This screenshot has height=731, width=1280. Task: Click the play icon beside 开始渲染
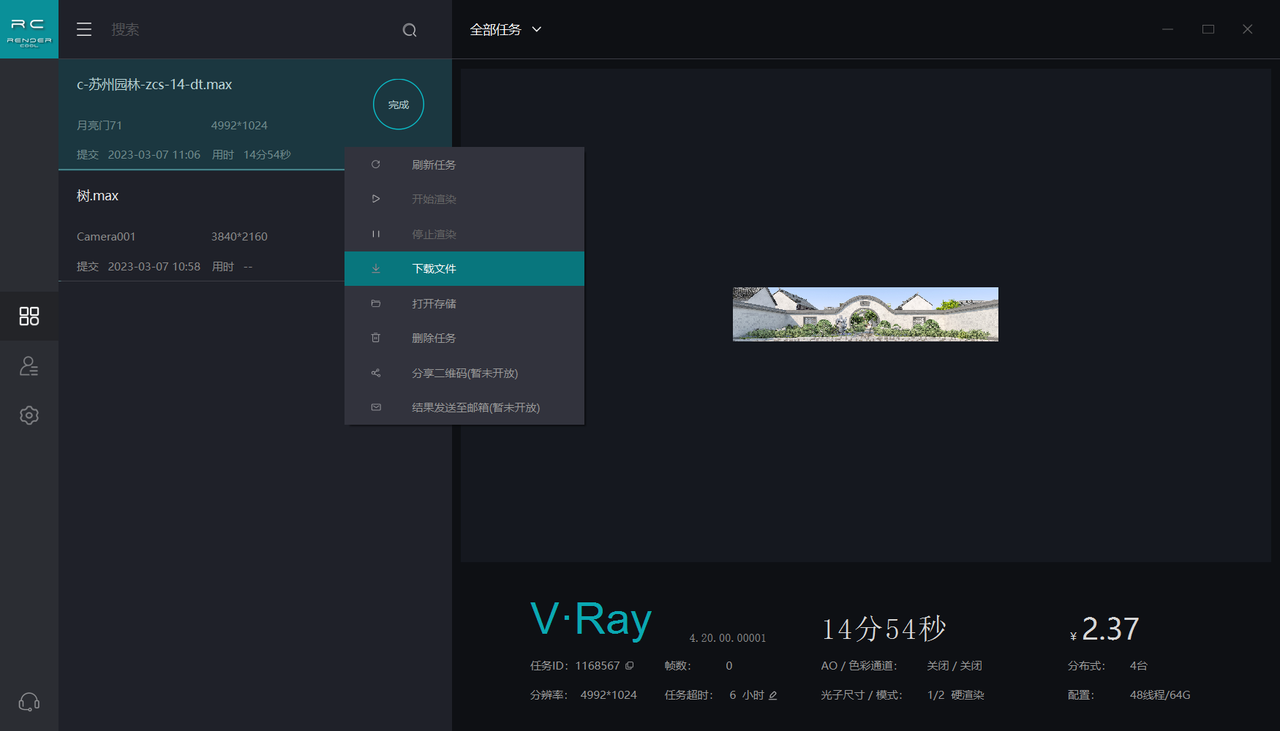click(x=376, y=199)
